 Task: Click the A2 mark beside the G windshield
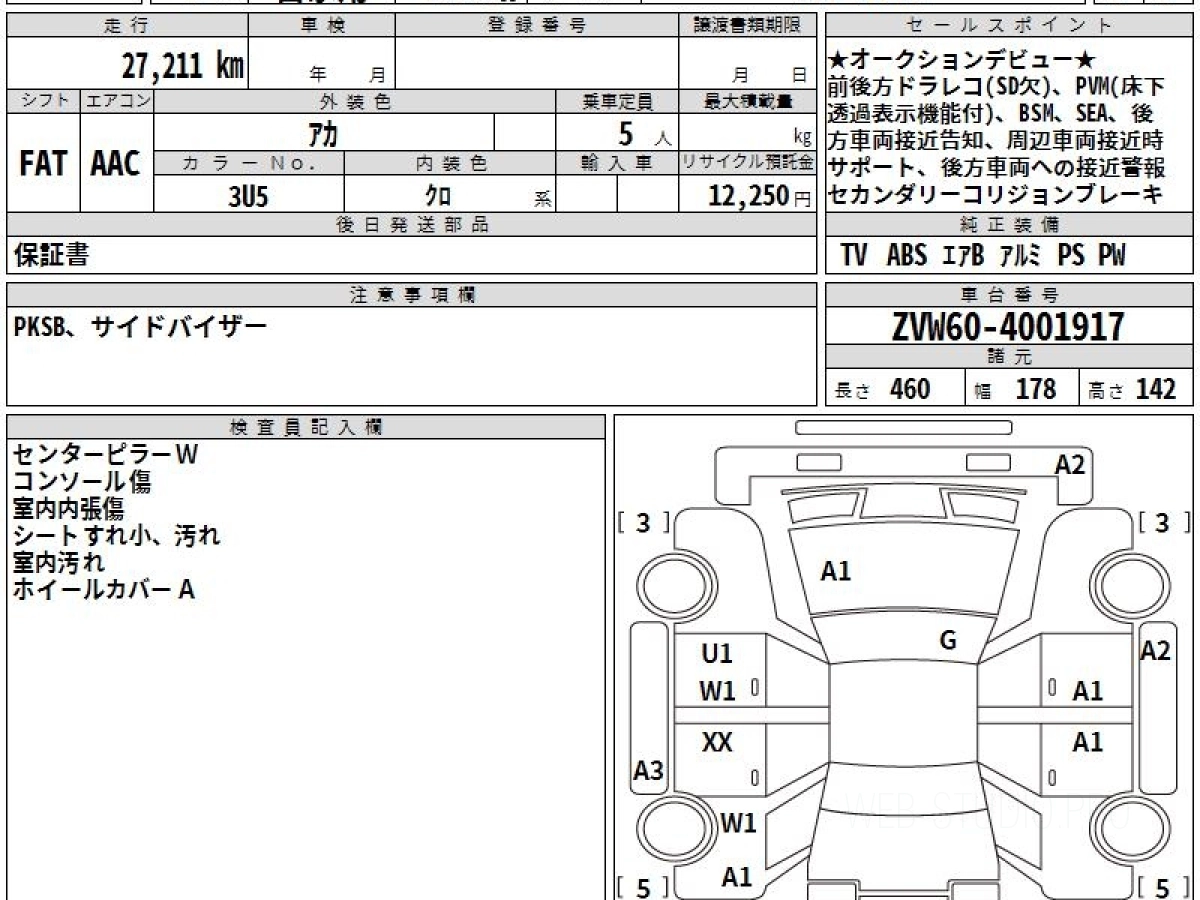coord(1156,651)
